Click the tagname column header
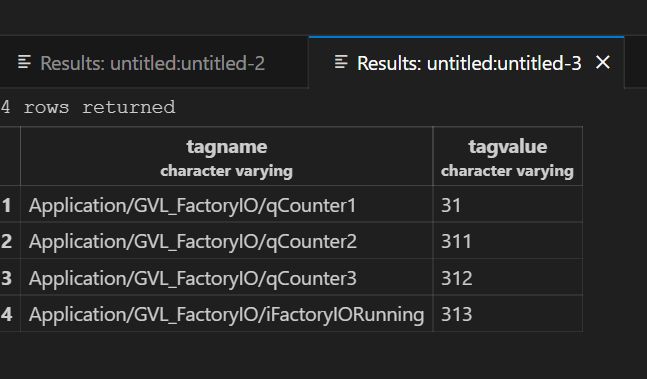The height and width of the screenshot is (379, 647). [227, 156]
